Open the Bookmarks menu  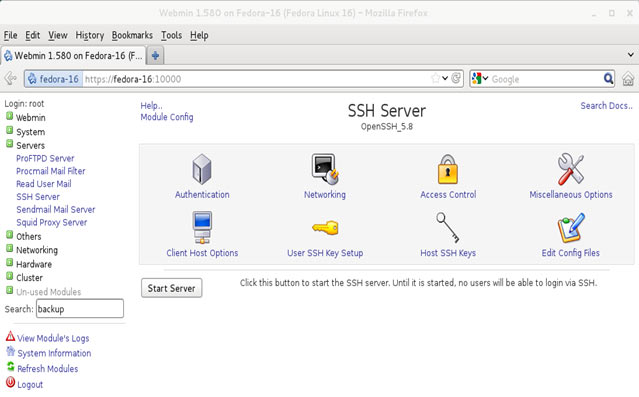(x=132, y=35)
